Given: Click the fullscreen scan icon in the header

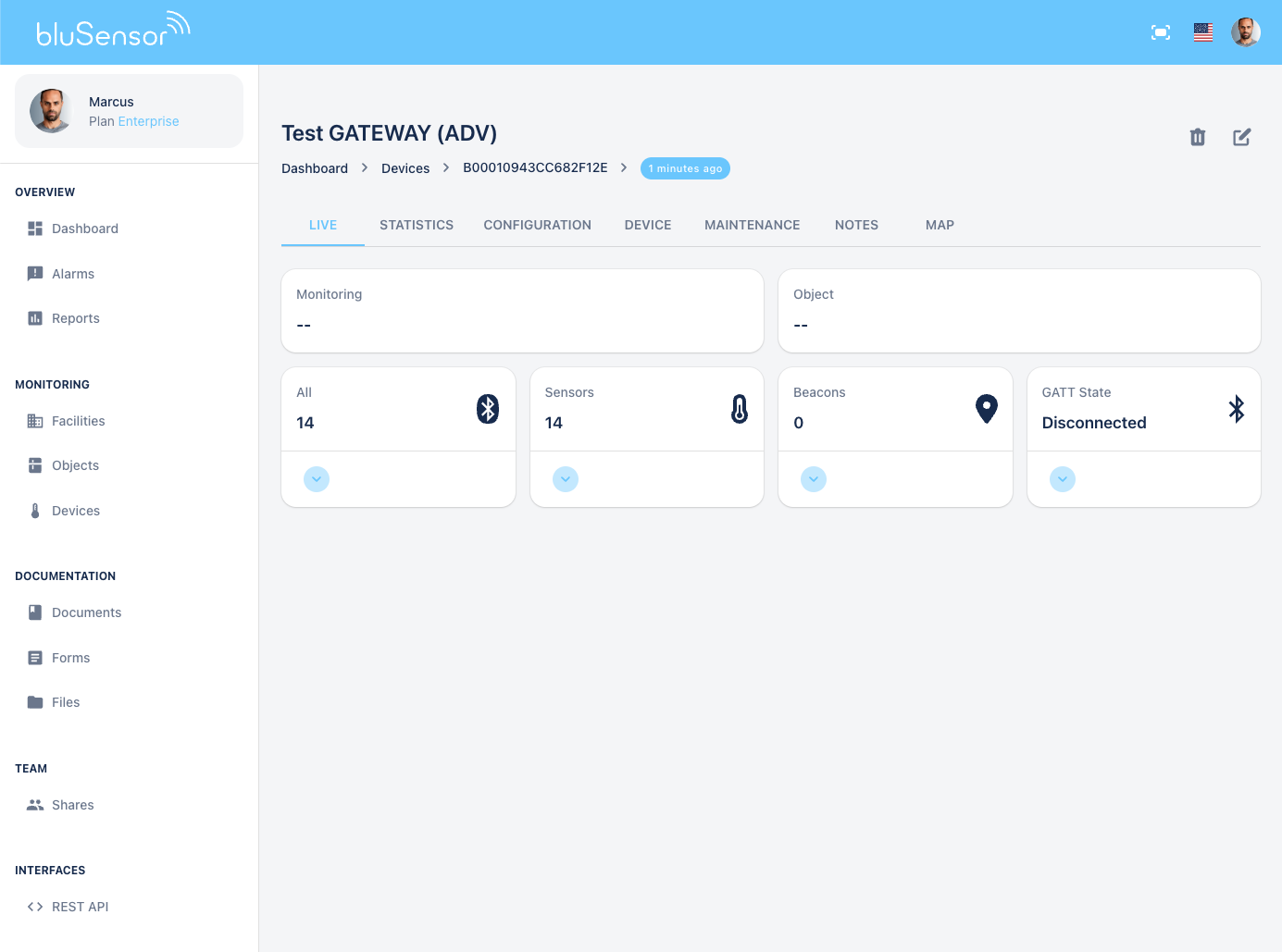Looking at the screenshot, I should tap(1160, 31).
